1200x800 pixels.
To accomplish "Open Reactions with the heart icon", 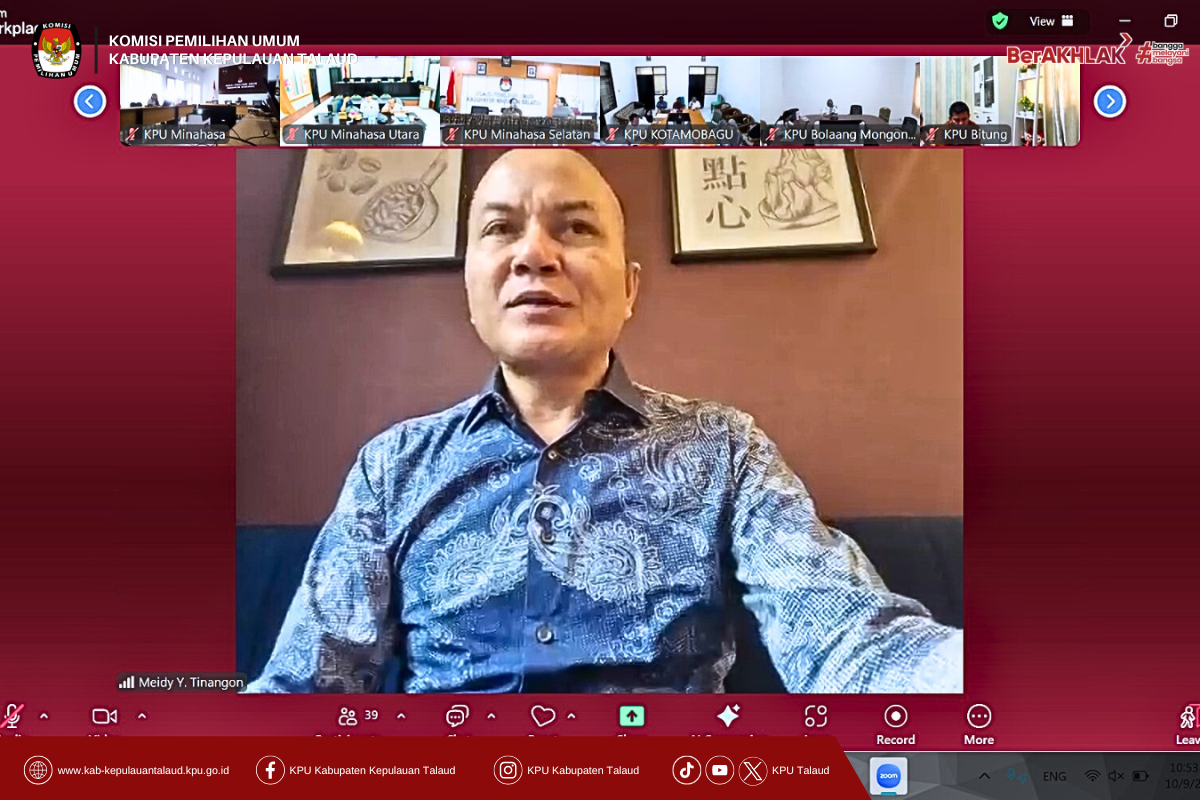I will point(543,716).
